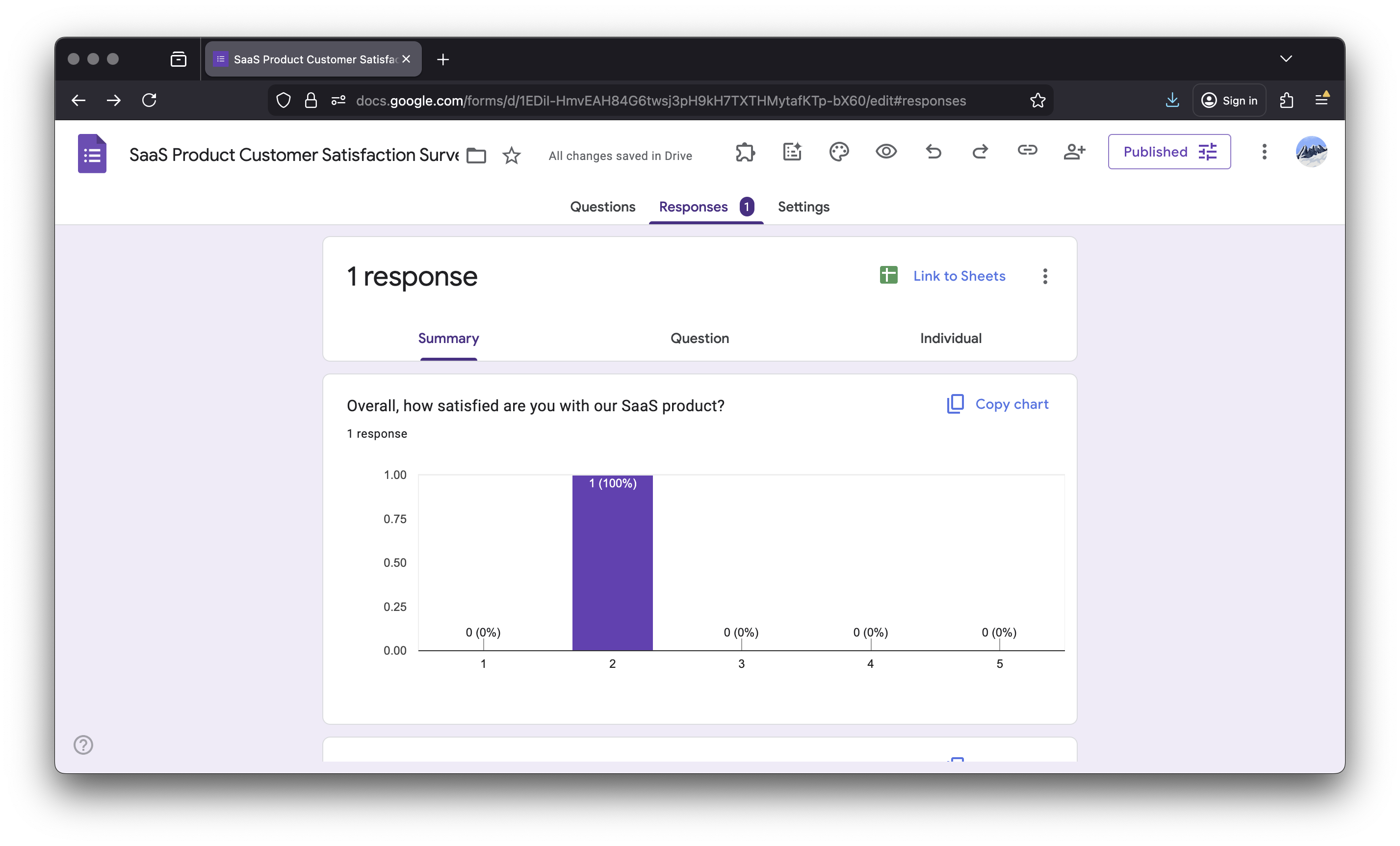Open the Individual responses tab

(950, 338)
